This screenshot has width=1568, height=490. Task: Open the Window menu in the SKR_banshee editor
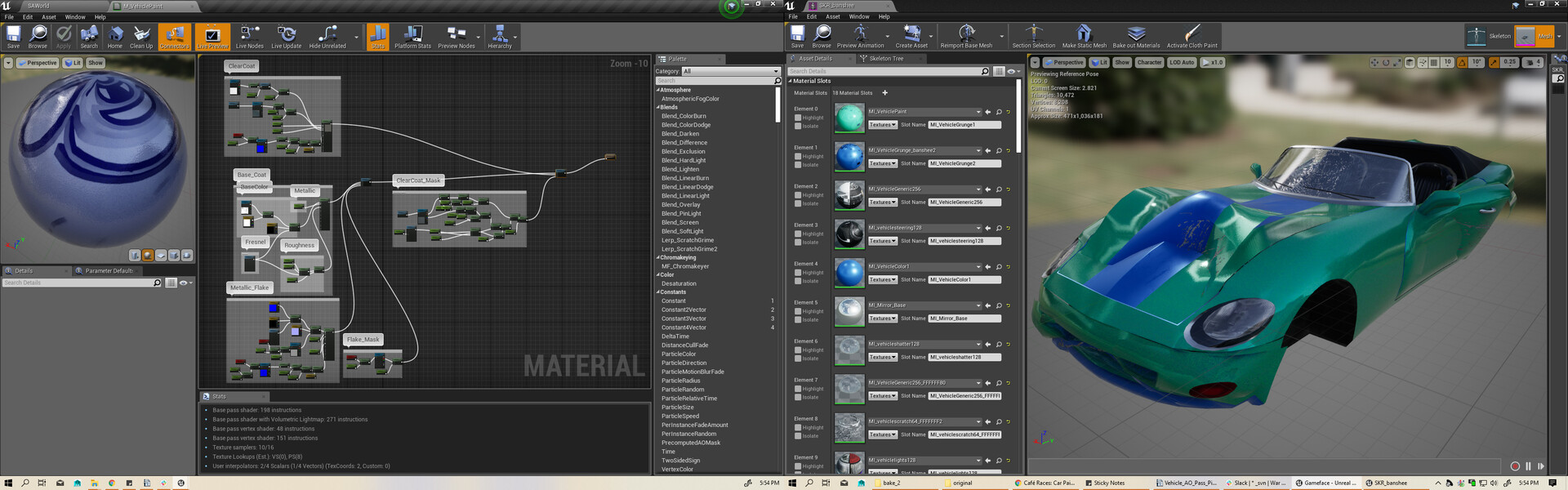tap(859, 16)
